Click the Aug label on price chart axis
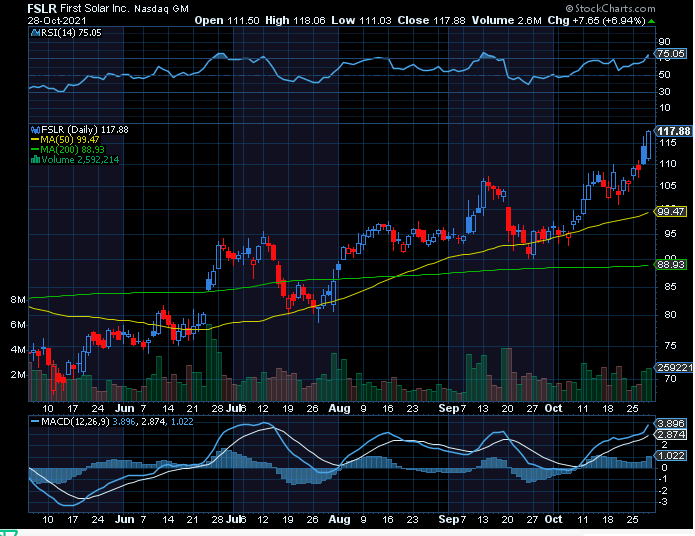 [339, 408]
